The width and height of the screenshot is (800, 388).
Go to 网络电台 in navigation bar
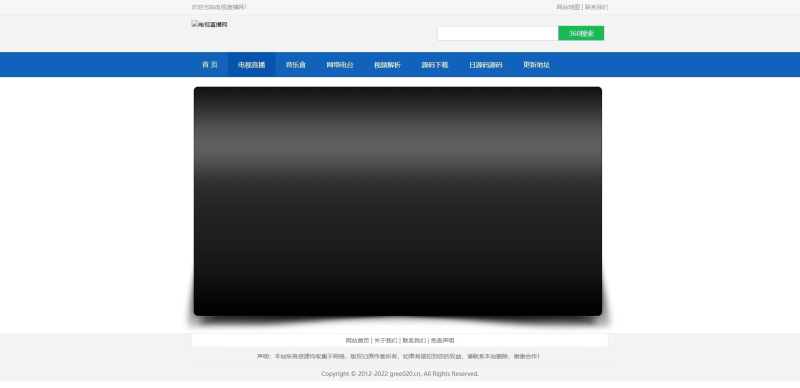(x=340, y=65)
